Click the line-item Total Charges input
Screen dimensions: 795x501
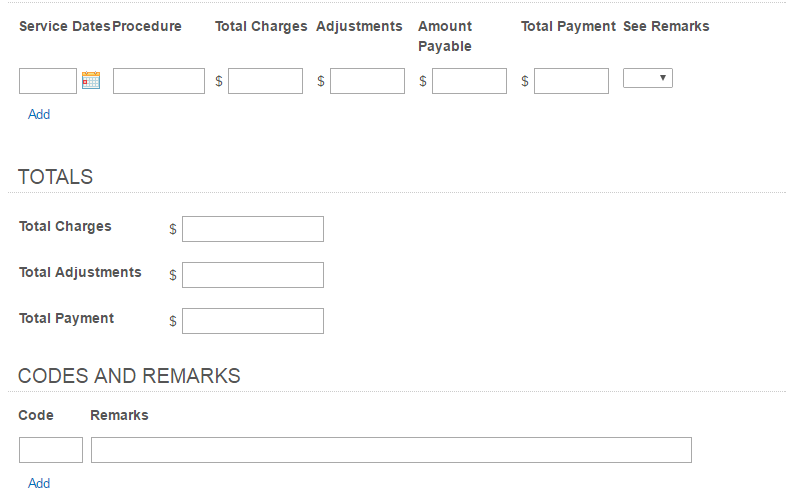coord(265,81)
